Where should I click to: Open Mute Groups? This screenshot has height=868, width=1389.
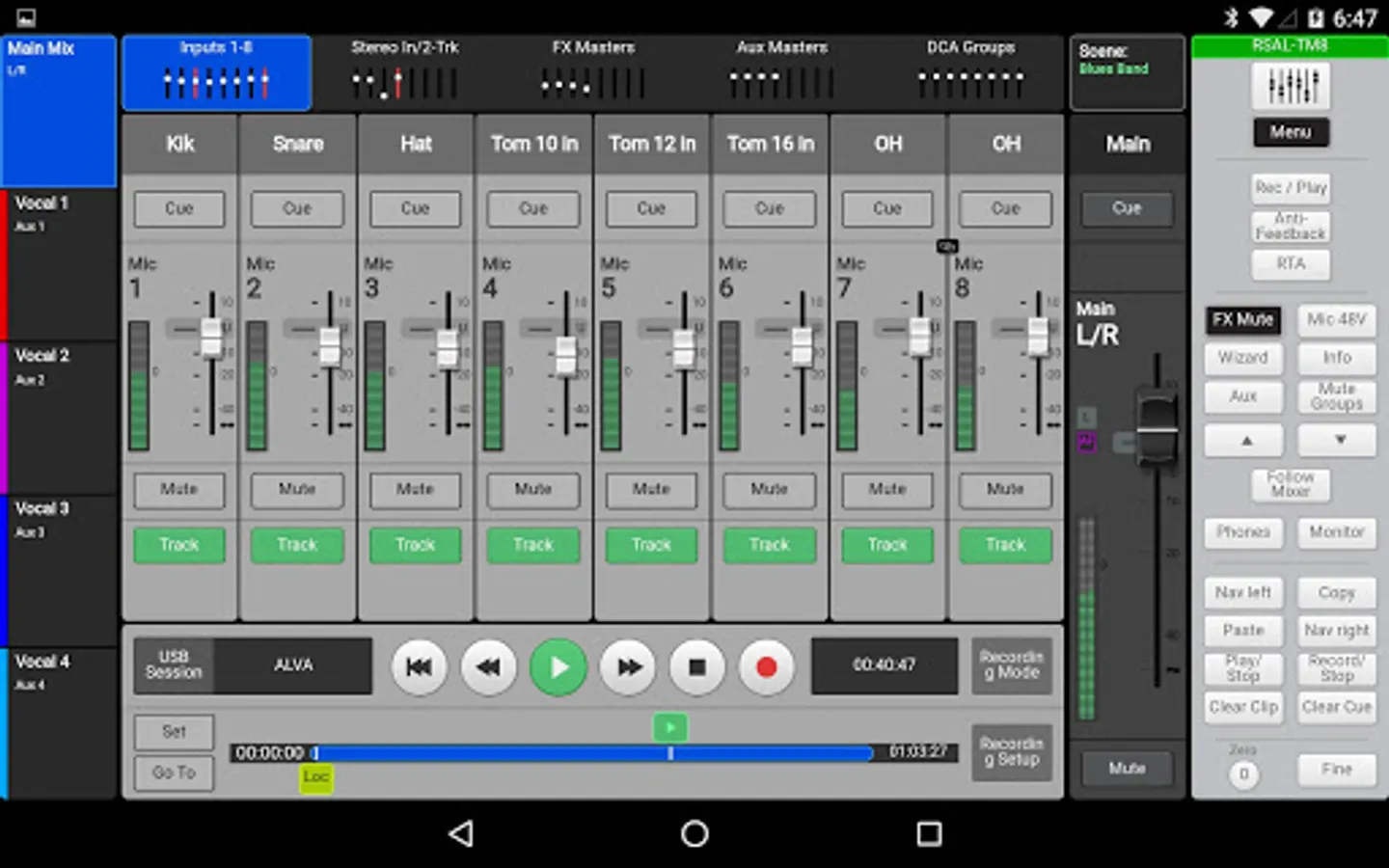(x=1337, y=396)
